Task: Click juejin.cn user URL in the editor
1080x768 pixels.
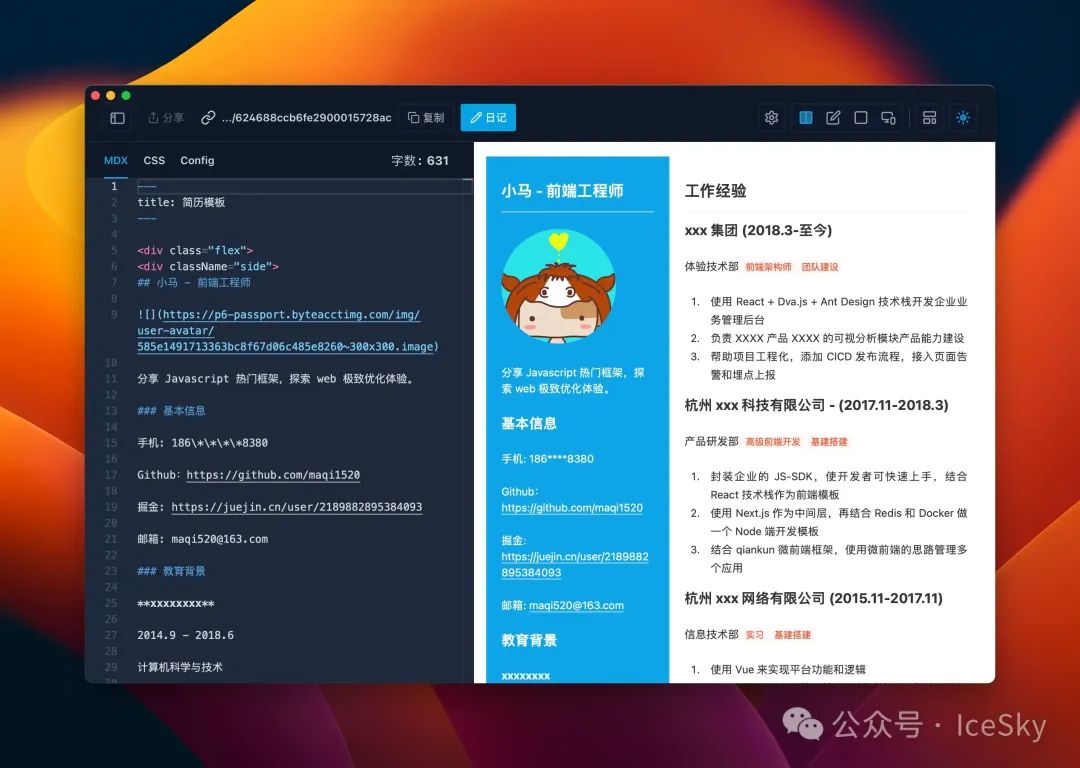Action: tap(297, 507)
